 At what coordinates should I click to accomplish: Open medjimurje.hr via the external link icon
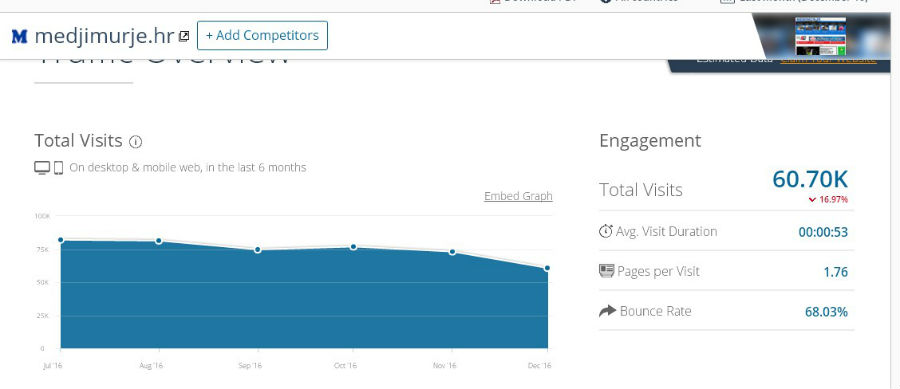tap(184, 37)
